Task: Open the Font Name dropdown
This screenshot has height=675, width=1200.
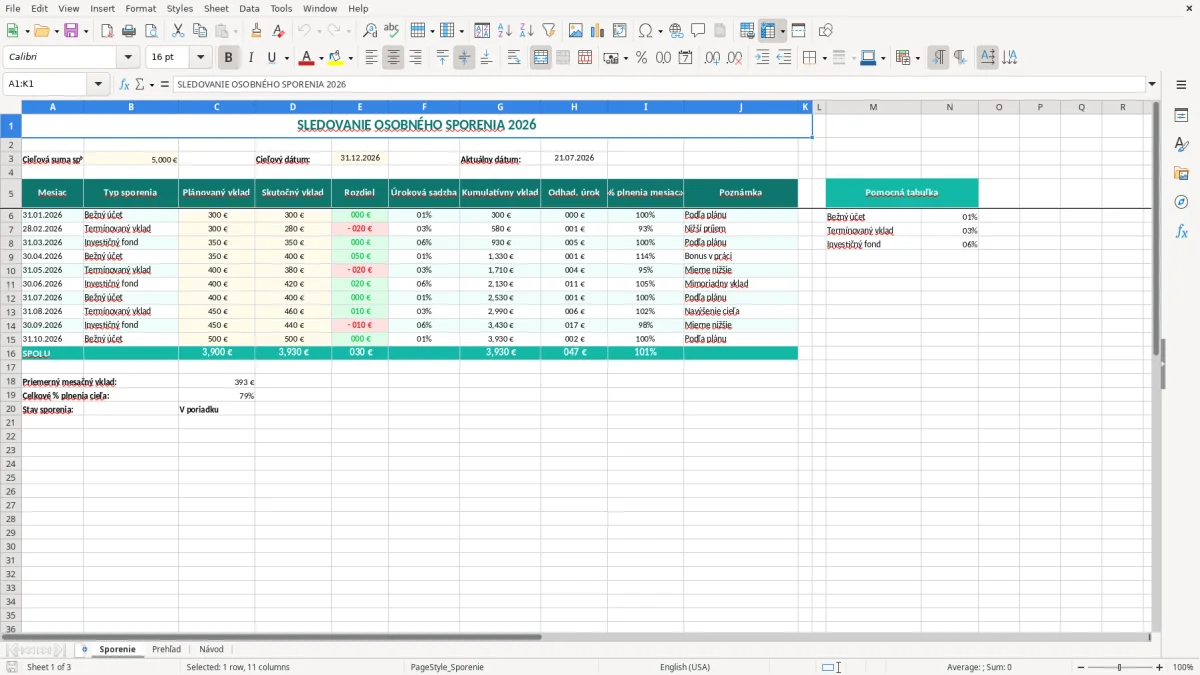Action: (x=128, y=58)
